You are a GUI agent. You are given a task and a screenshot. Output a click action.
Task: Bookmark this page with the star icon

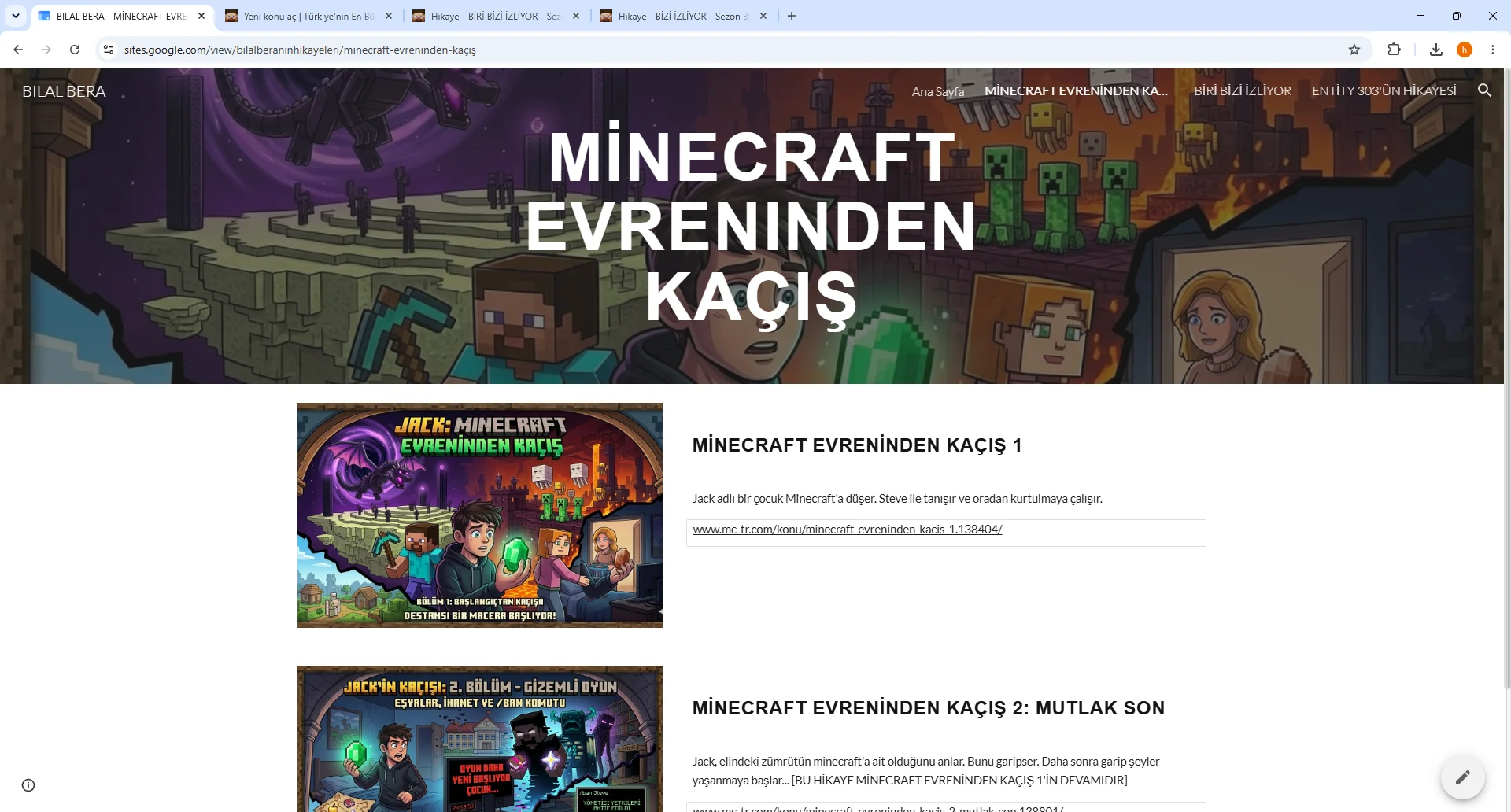click(x=1354, y=50)
